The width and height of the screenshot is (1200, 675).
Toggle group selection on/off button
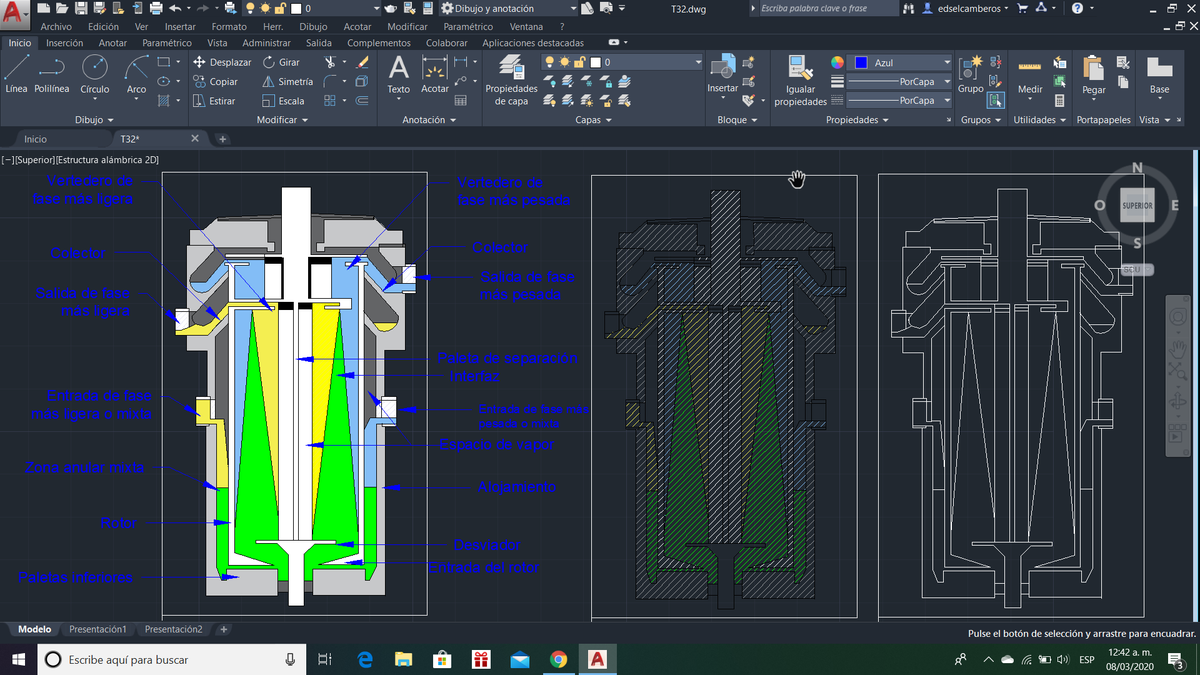click(995, 100)
